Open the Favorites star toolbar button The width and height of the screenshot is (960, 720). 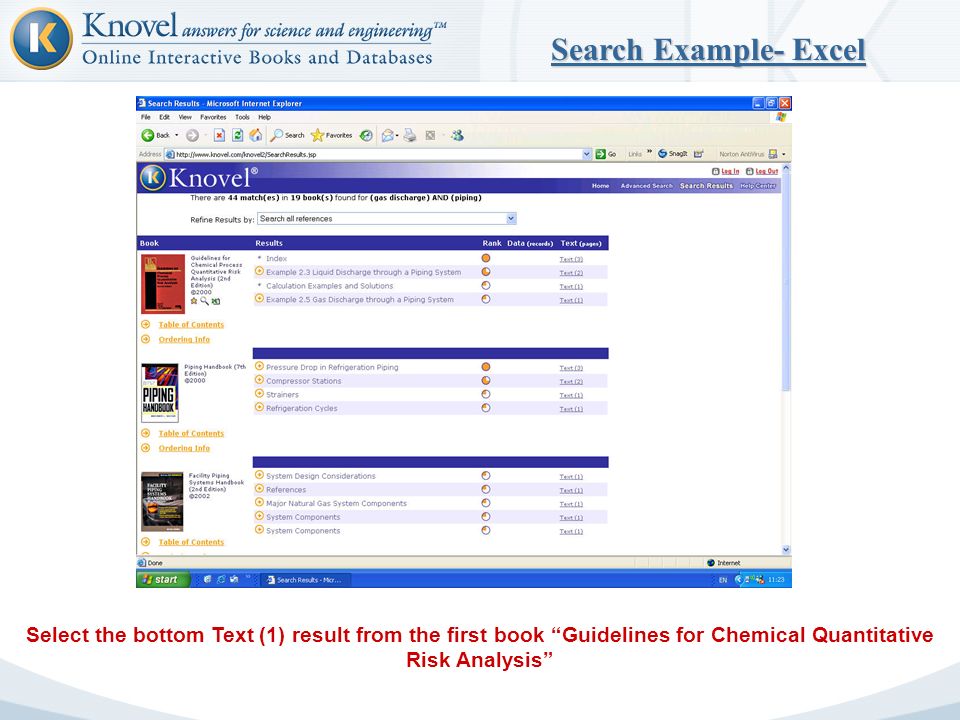pyautogui.click(x=331, y=135)
